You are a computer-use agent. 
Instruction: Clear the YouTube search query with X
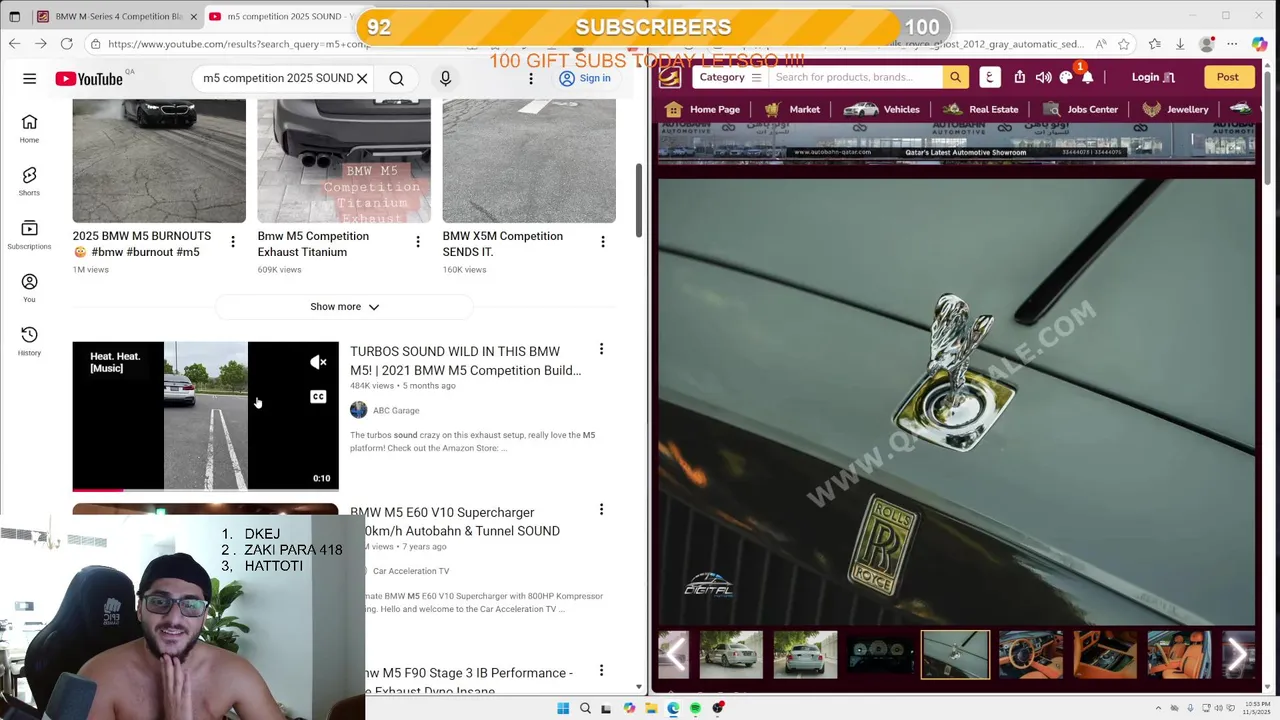coord(362,78)
